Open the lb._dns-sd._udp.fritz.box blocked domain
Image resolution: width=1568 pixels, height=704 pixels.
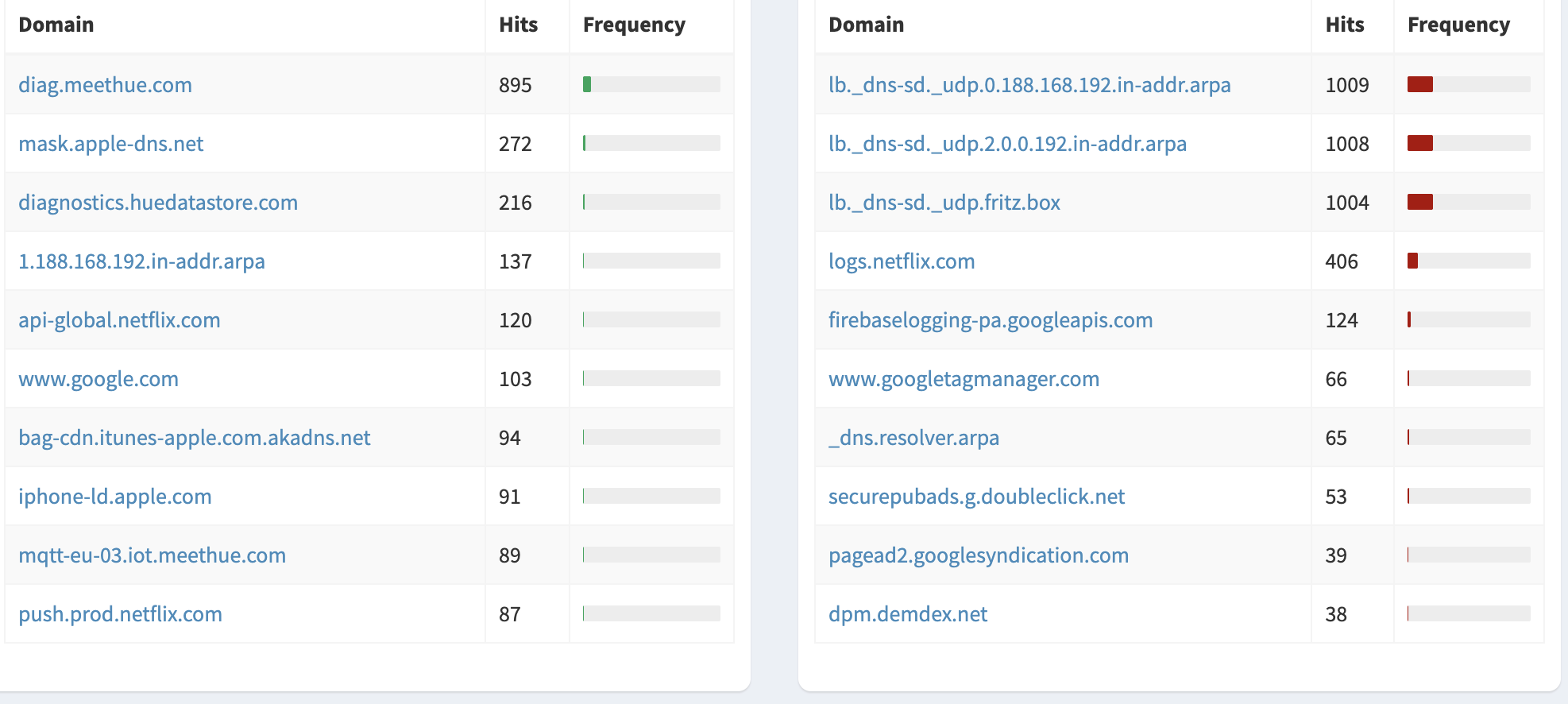pos(944,203)
